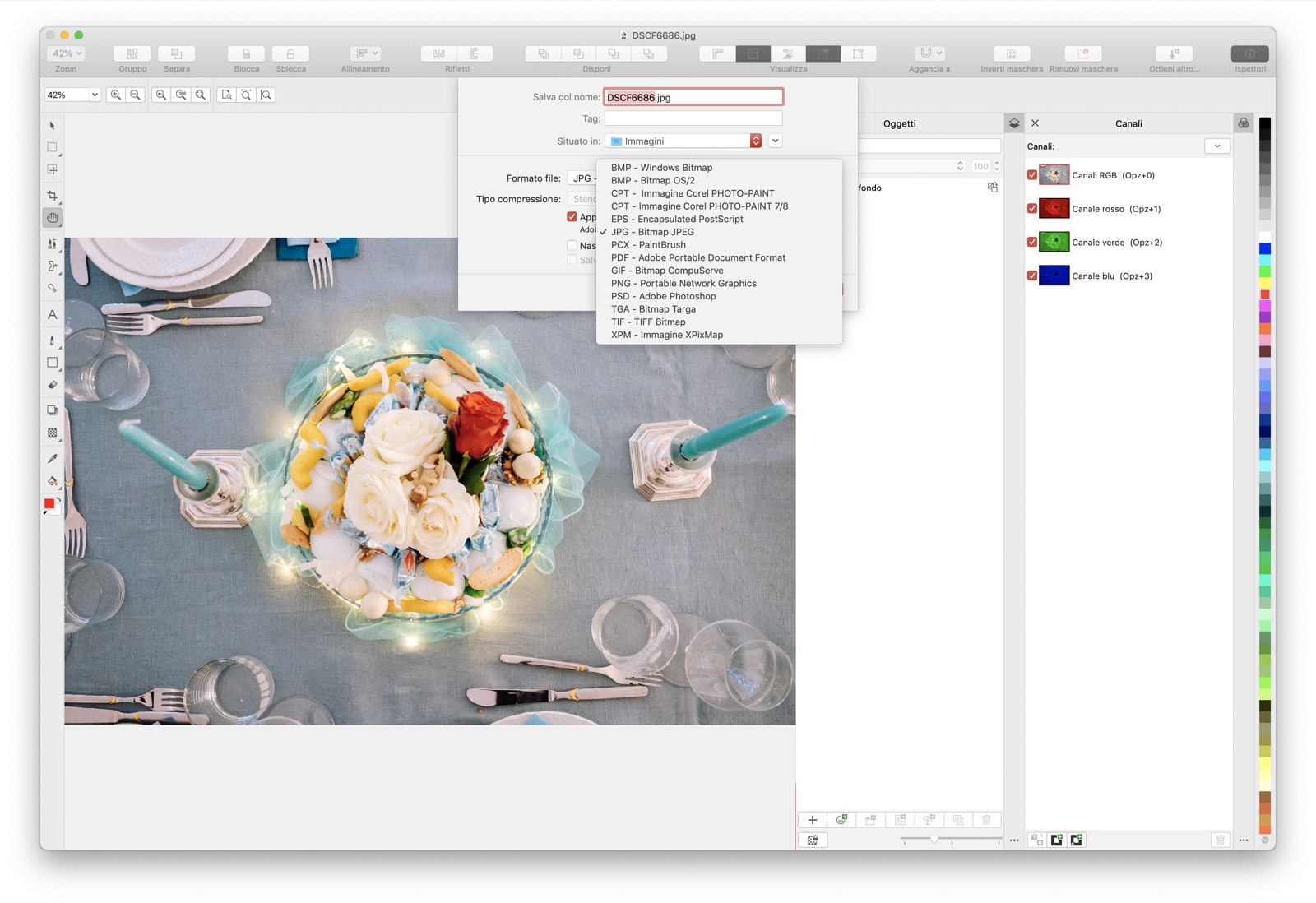Viewport: 1316px width, 903px height.
Task: Open the zoom level combo box arrow
Action: (95, 95)
